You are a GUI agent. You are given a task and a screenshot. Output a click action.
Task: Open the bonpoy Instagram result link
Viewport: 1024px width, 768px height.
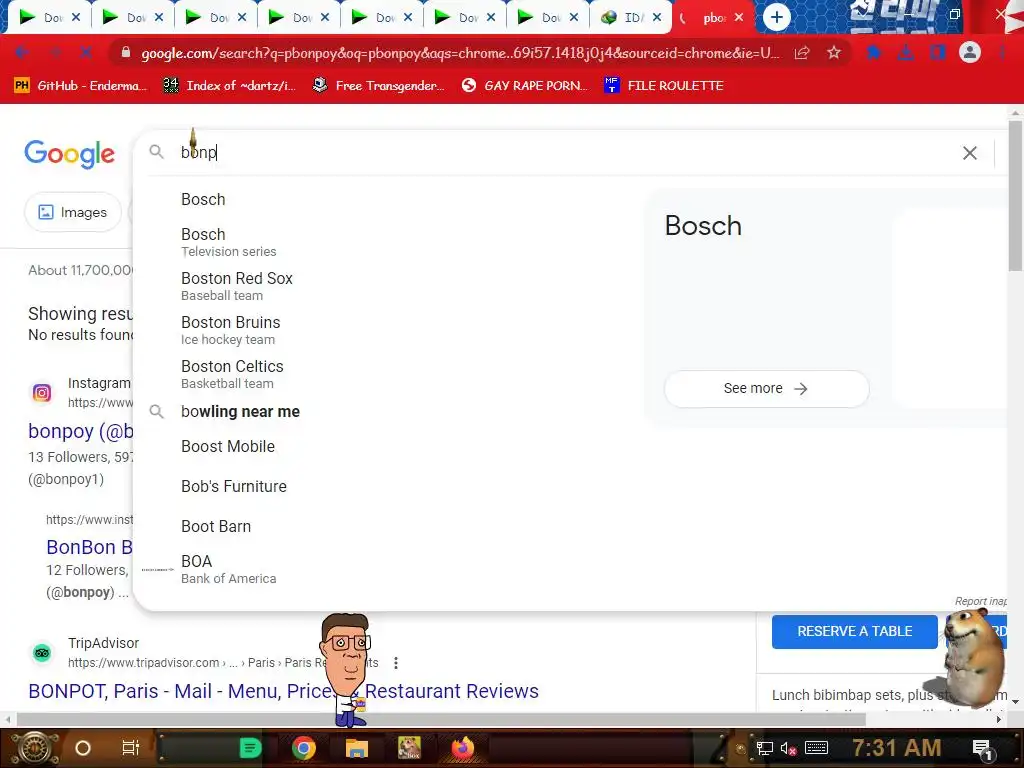click(80, 431)
